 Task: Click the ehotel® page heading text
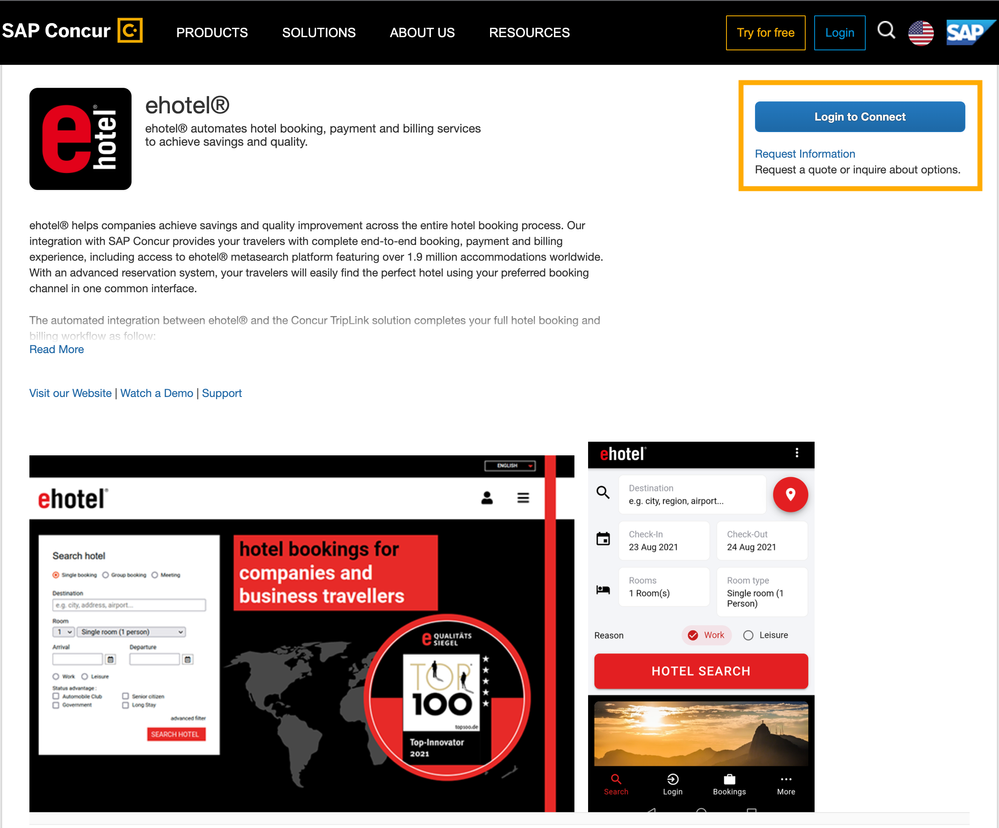coord(187,105)
